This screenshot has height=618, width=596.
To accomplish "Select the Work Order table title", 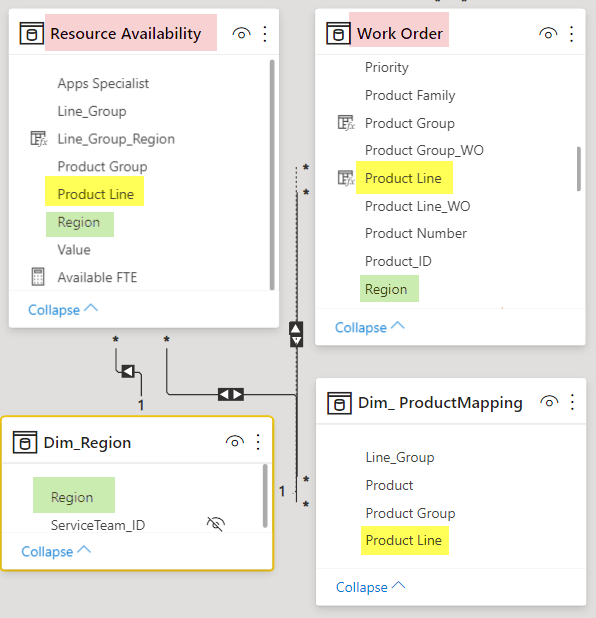I will (400, 34).
